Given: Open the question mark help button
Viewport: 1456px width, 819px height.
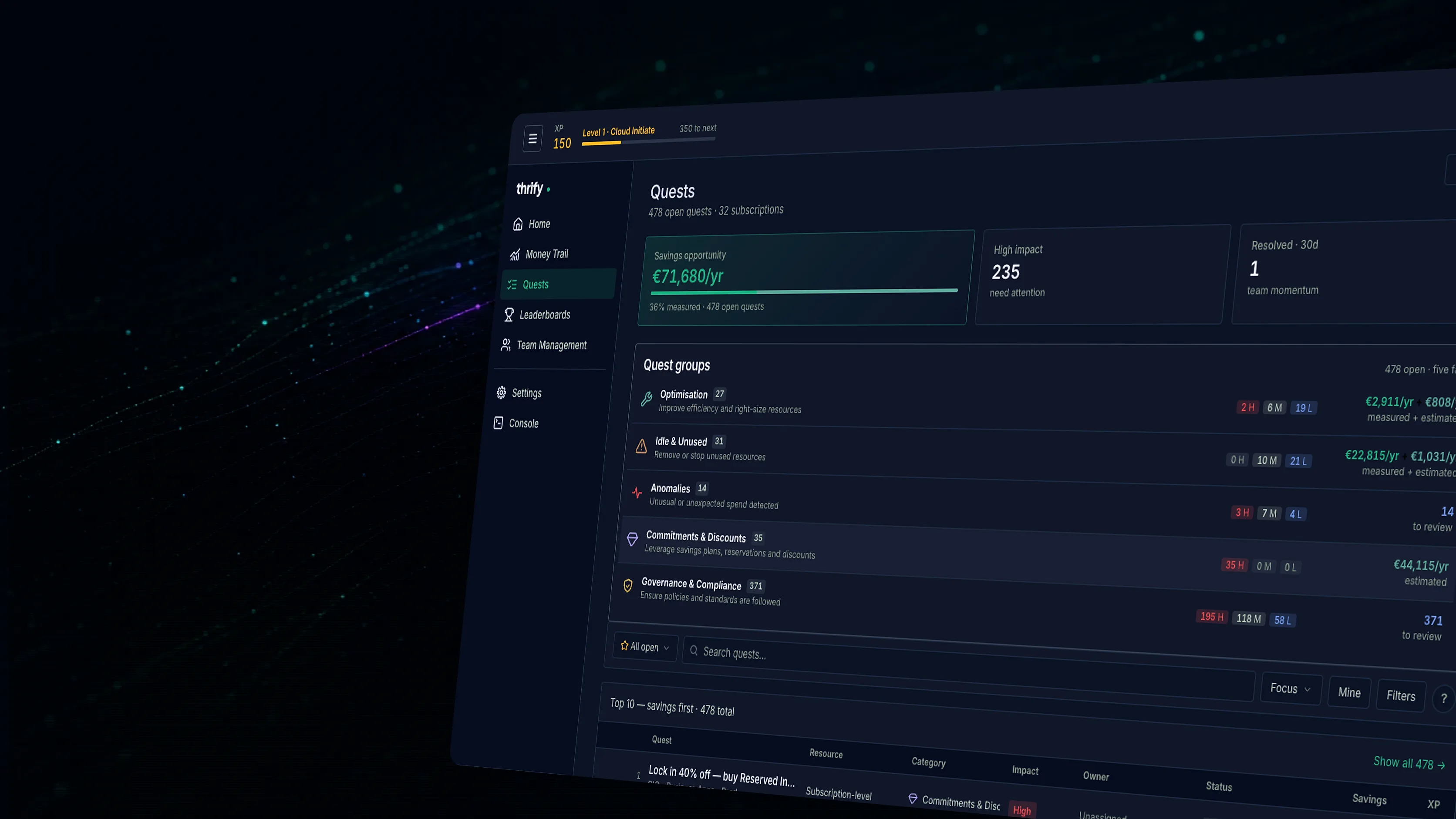Looking at the screenshot, I should click(1443, 699).
